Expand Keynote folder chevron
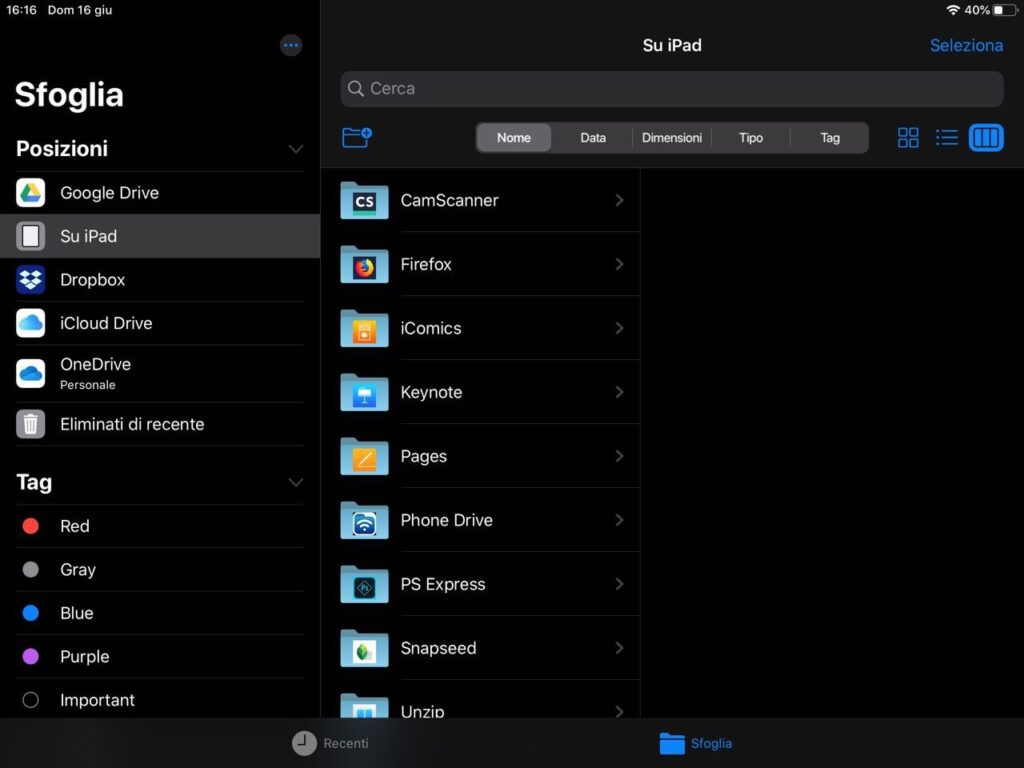Screen dimensions: 1024x768 619,392
